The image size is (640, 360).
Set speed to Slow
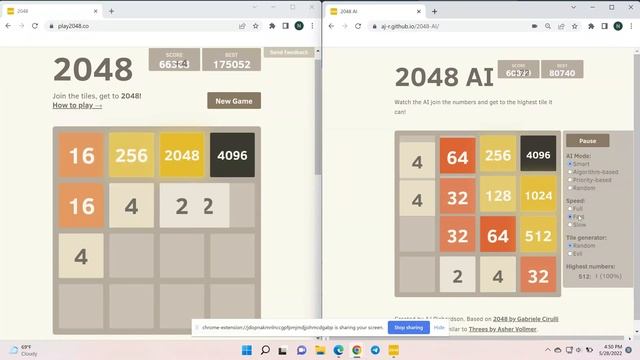570,224
